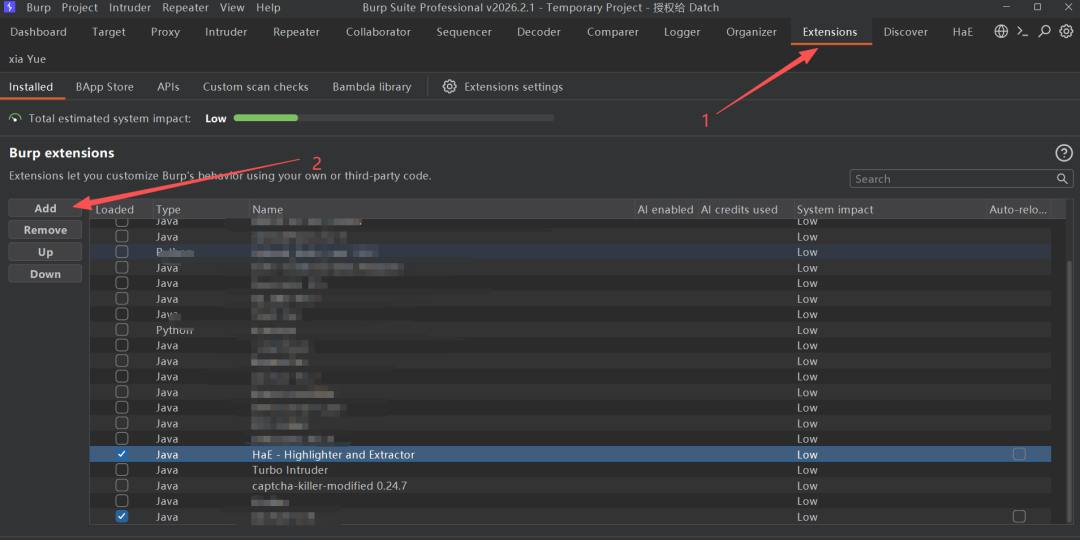This screenshot has width=1080, height=540.
Task: Click the top-bar search magnifier icon
Action: coord(1044,32)
